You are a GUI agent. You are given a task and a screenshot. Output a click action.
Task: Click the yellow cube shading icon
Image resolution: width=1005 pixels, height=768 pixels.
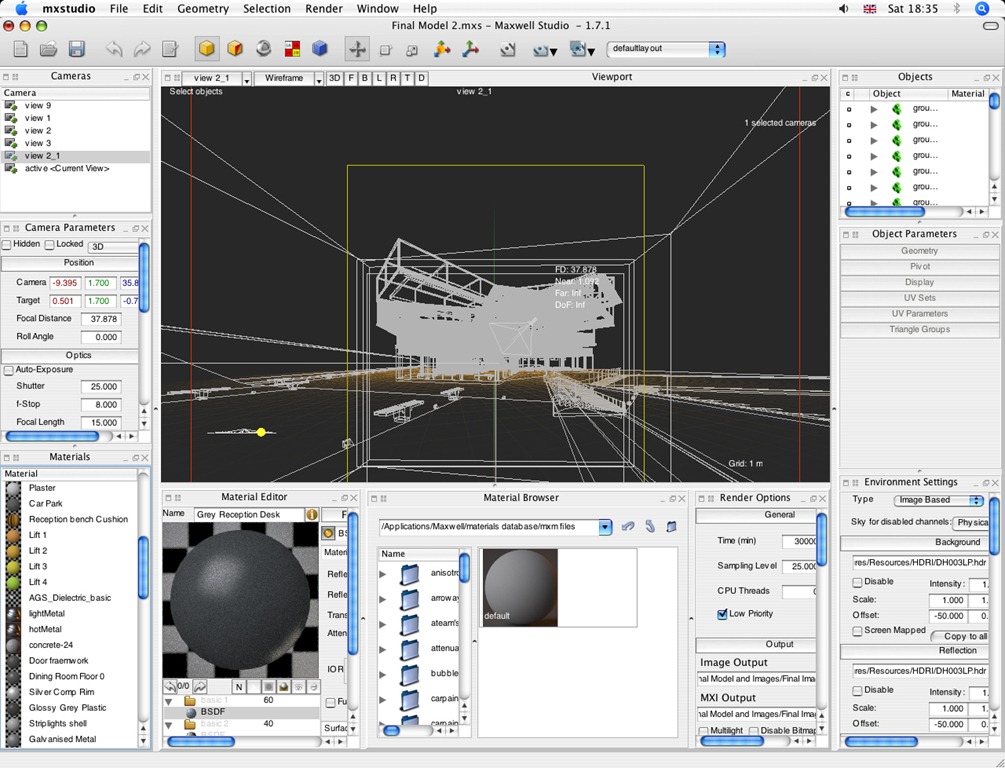click(206, 49)
